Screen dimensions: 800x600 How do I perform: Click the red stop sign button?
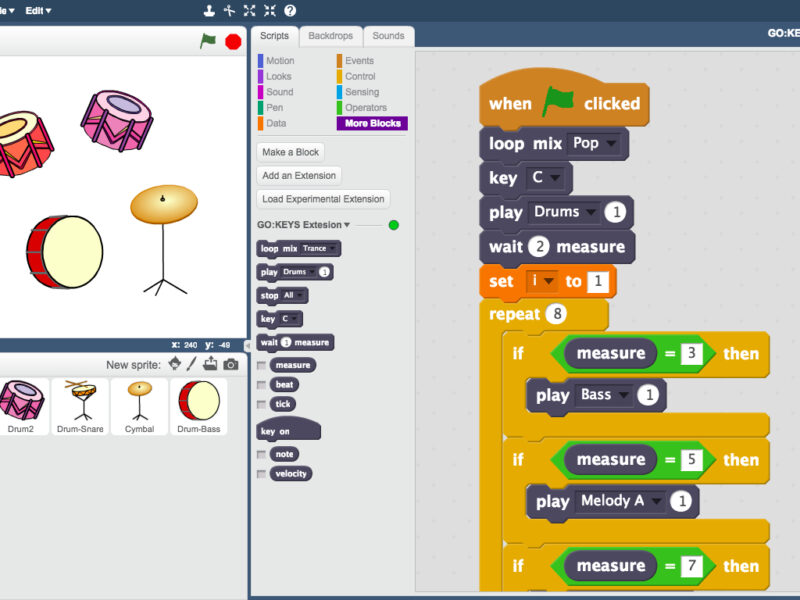tap(233, 41)
